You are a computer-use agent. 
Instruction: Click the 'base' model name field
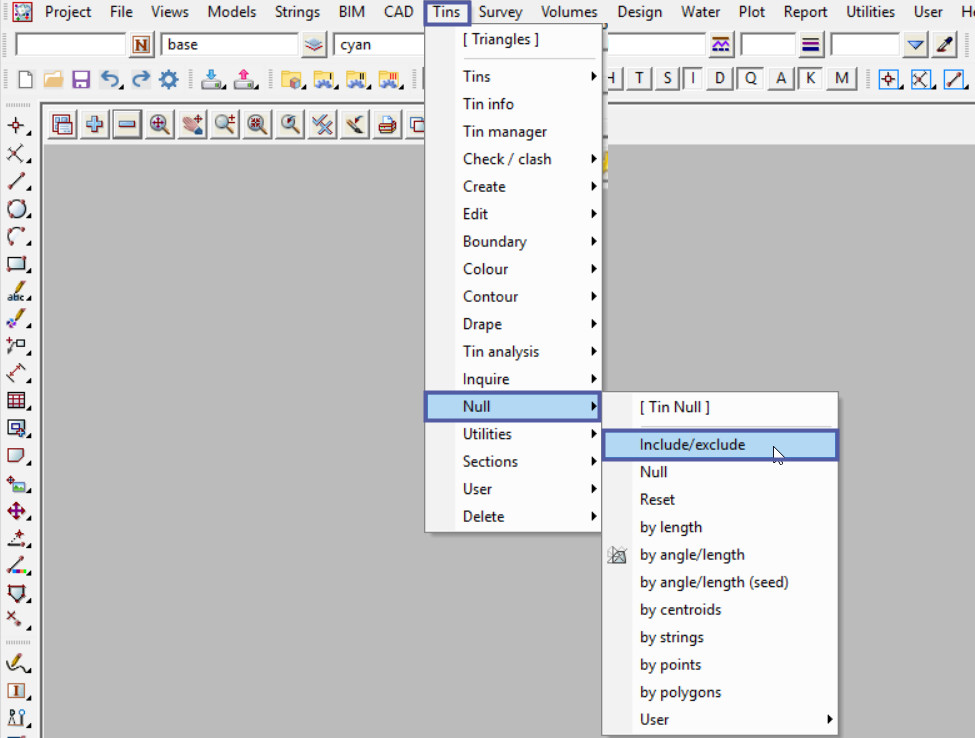pos(229,45)
